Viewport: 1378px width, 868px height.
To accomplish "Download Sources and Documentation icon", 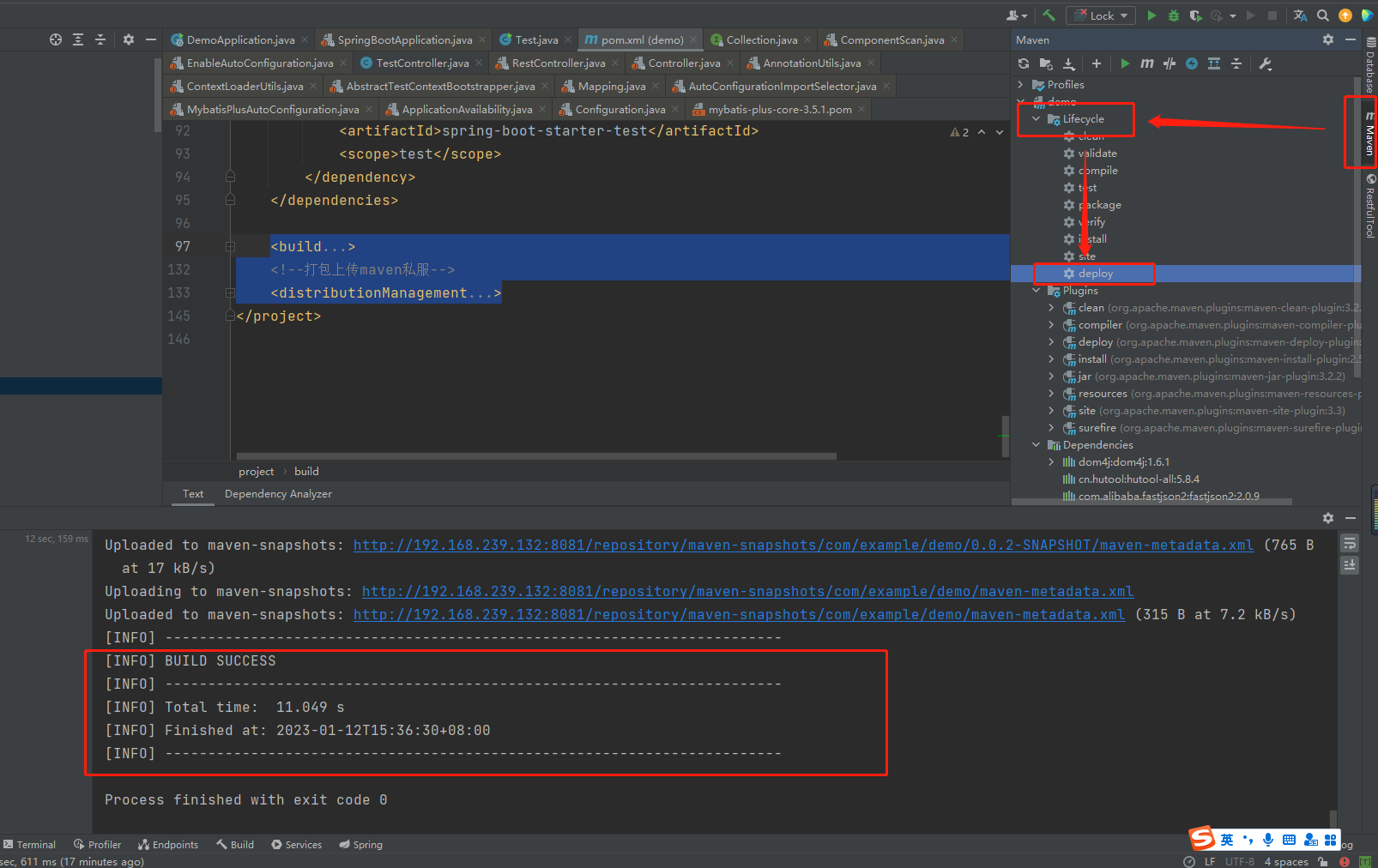I will coord(1069,63).
